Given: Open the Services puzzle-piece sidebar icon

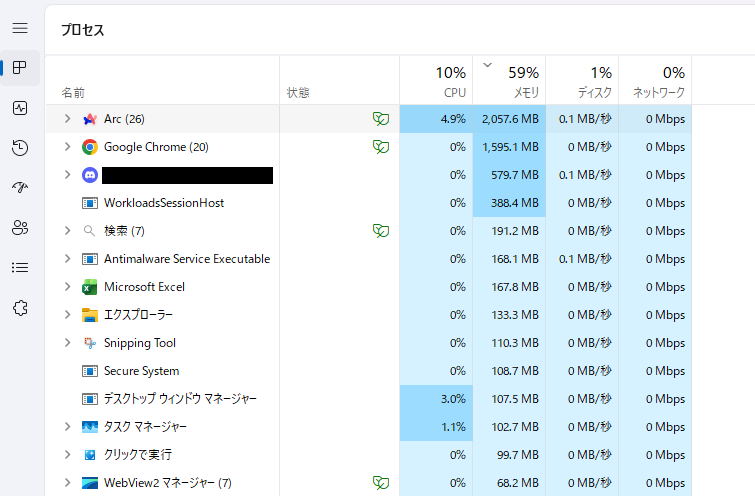Looking at the screenshot, I should (20, 308).
